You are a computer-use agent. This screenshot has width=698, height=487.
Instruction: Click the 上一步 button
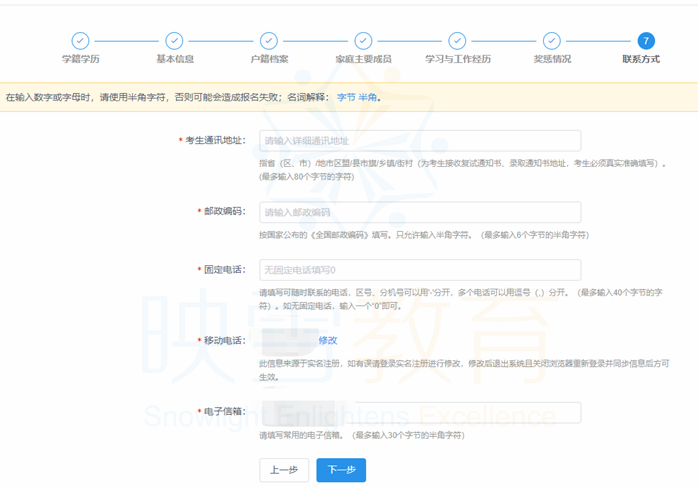click(x=284, y=470)
